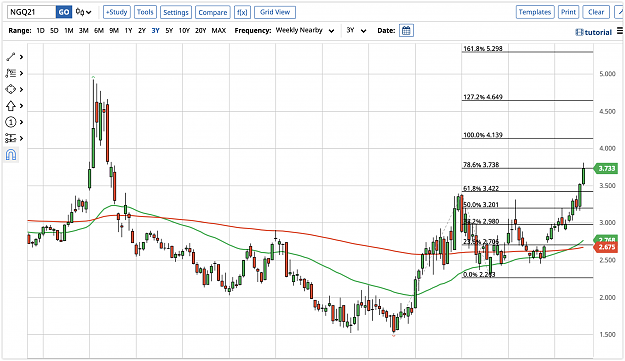Click the 50.0% 3.201 Fibonacci label
This screenshot has height=361, width=625.
pos(481,205)
